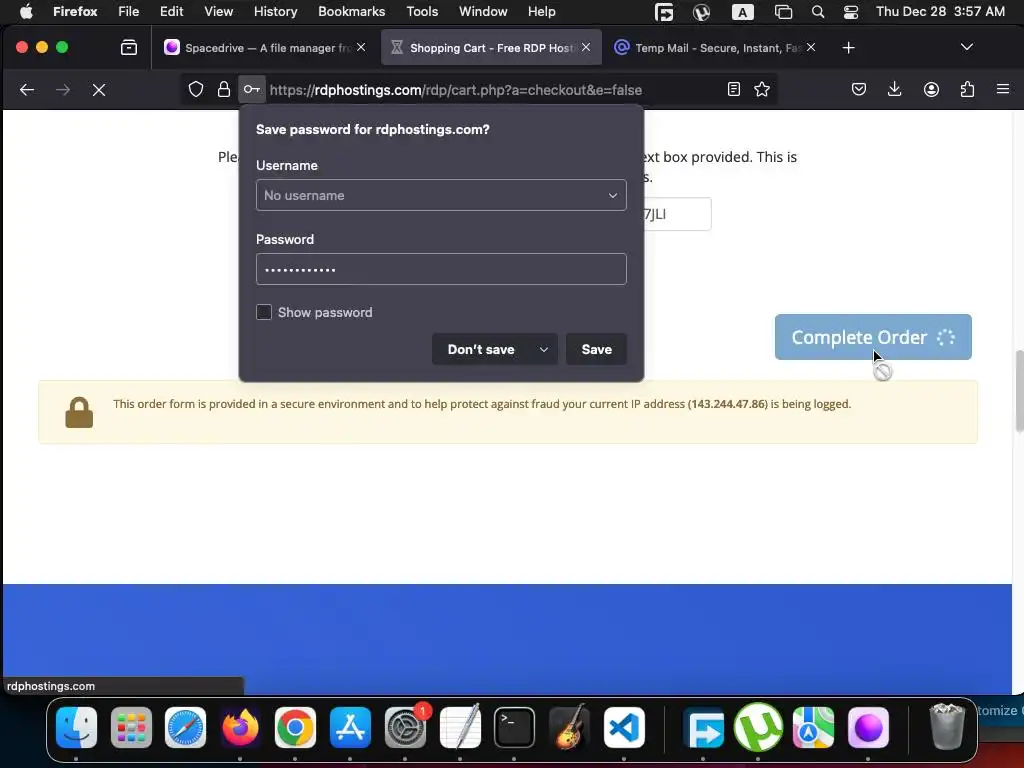Click the Complete Order button

pyautogui.click(x=873, y=337)
